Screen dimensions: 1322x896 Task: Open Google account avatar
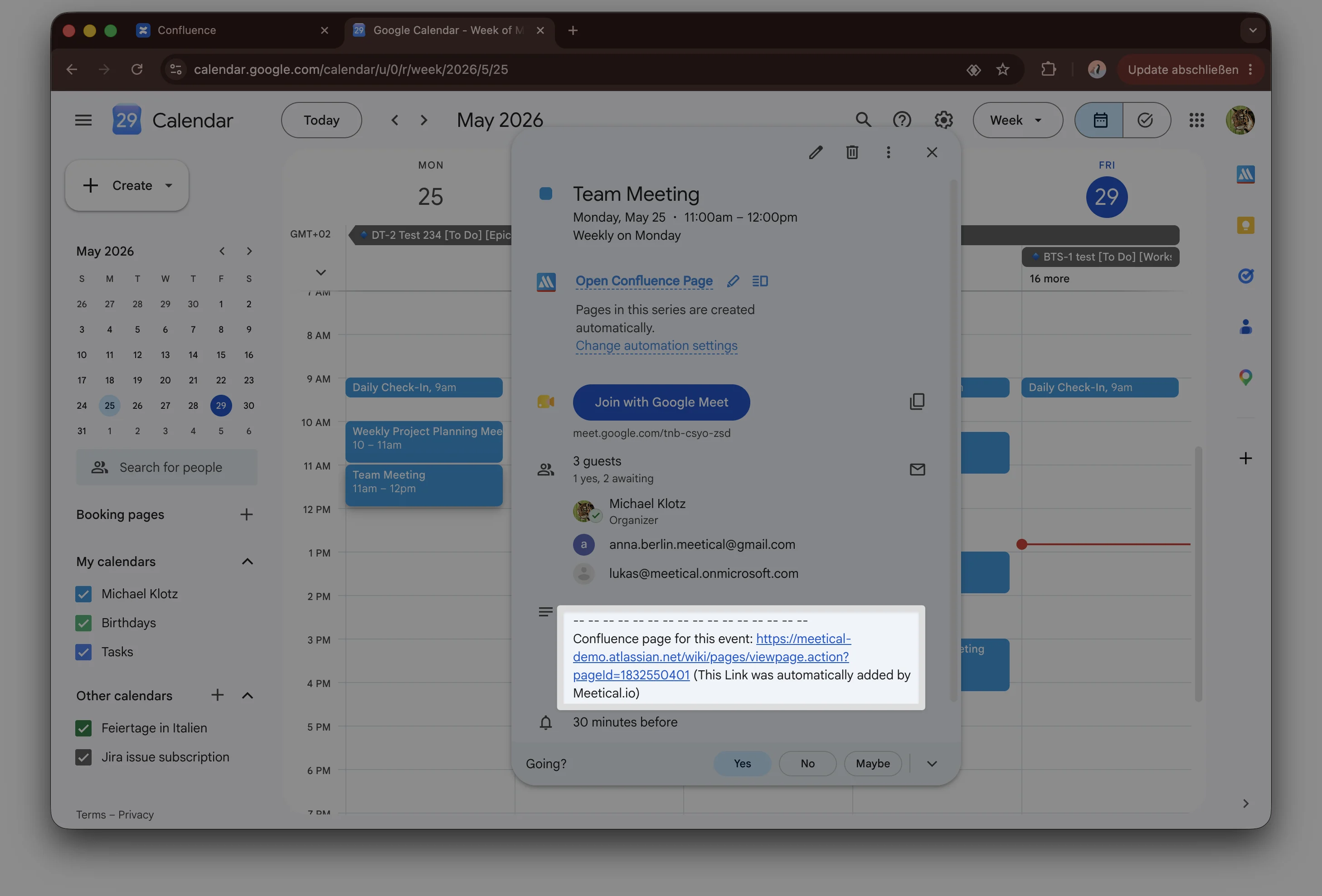pos(1240,120)
